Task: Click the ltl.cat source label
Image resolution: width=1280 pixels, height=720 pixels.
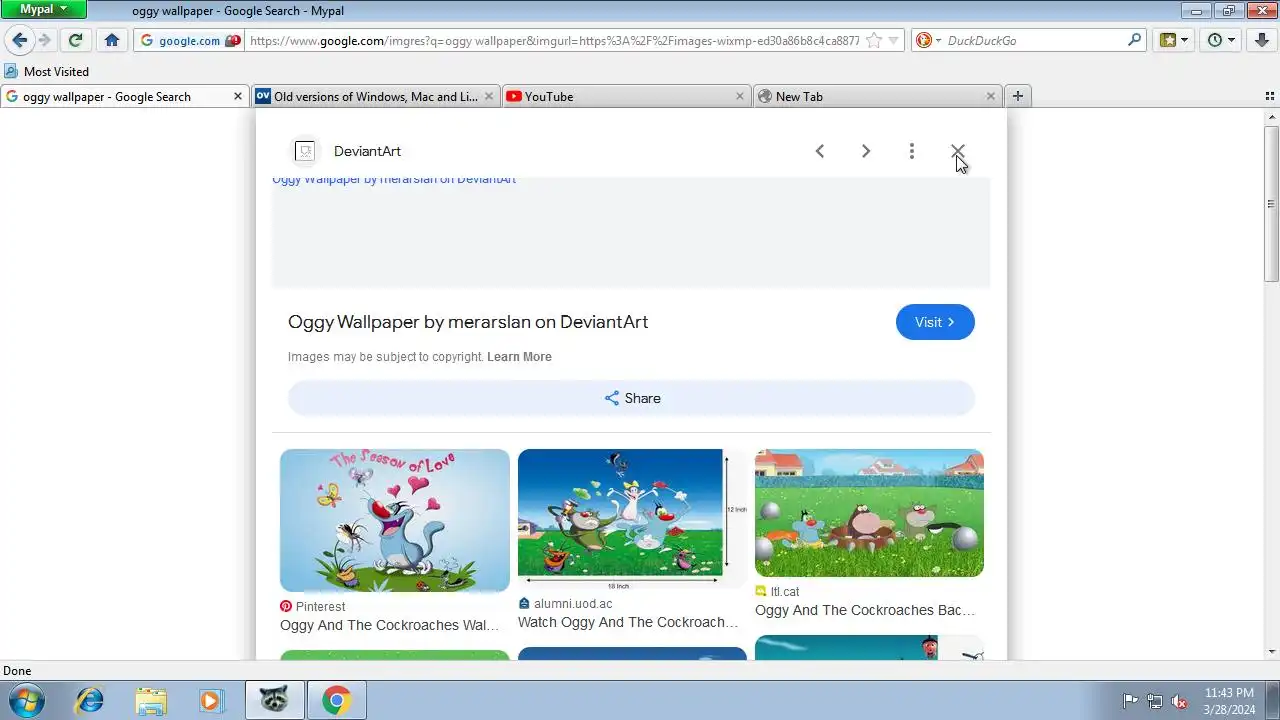Action: click(x=785, y=592)
